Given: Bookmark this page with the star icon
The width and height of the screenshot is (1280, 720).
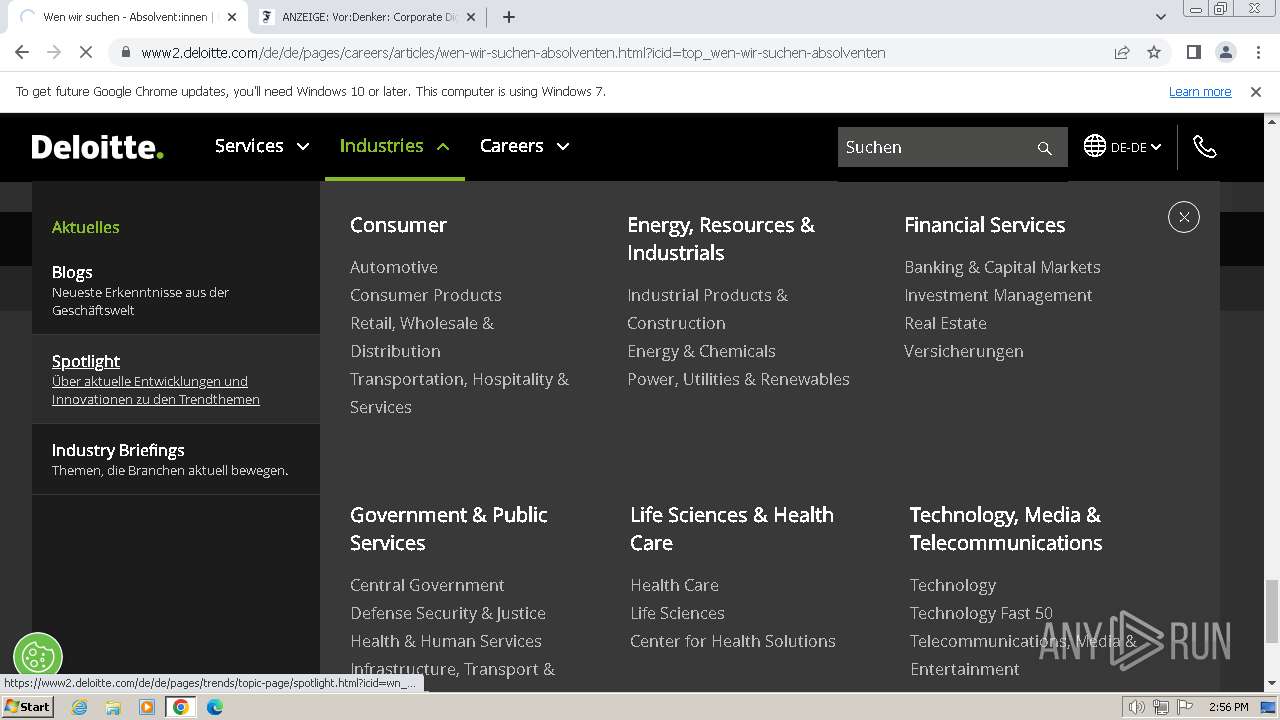Looking at the screenshot, I should [1154, 52].
